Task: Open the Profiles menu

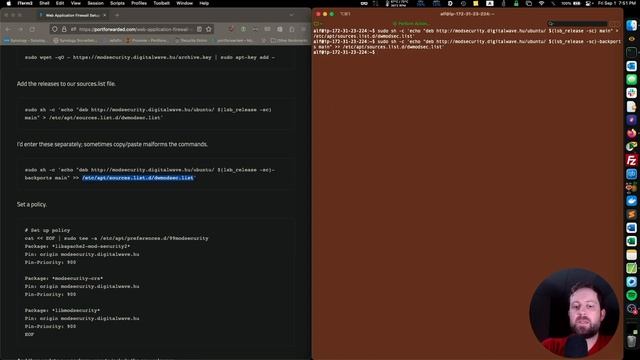Action: click(139, 3)
